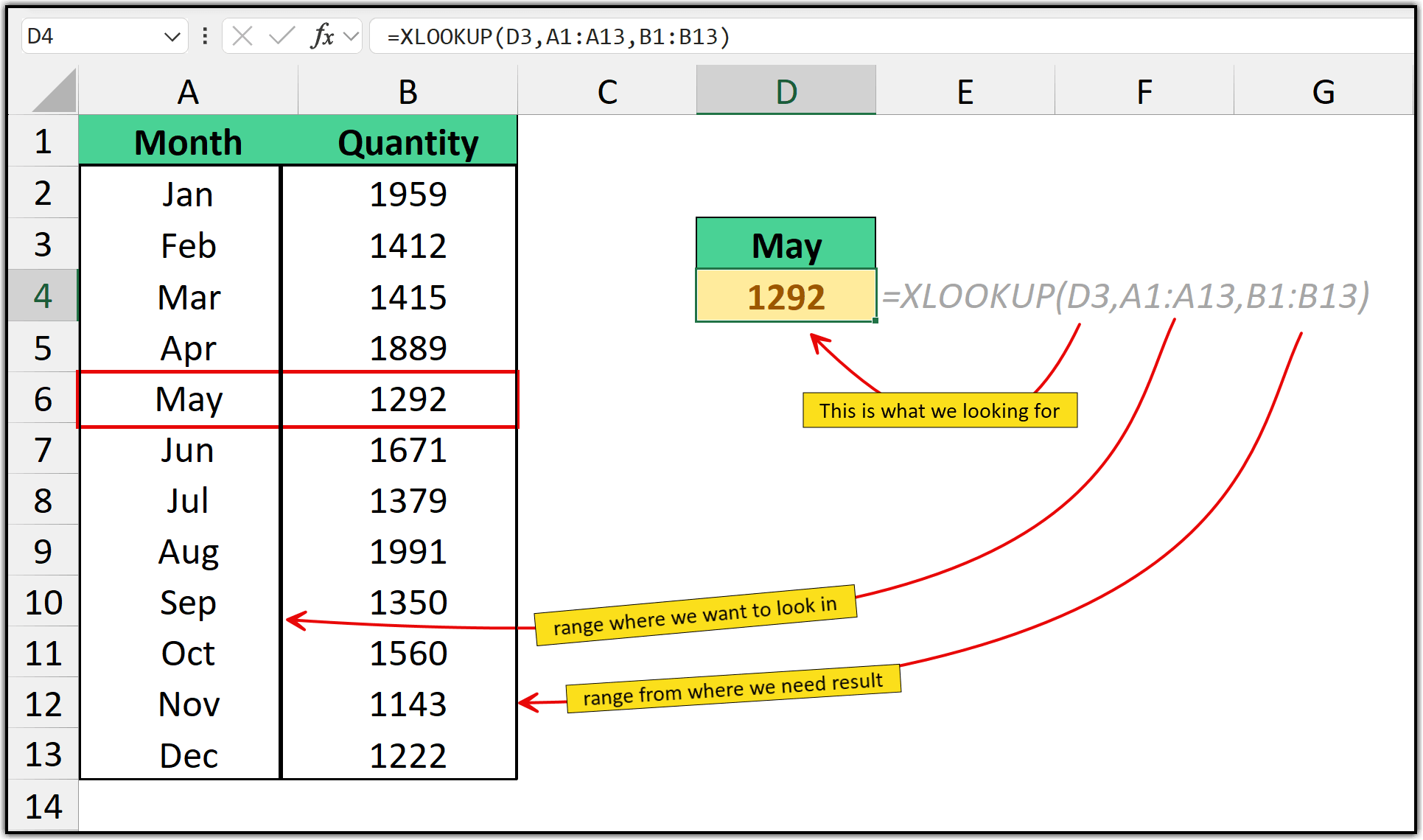Expand the dropdown arrow beside the fx icon

[x=352, y=36]
